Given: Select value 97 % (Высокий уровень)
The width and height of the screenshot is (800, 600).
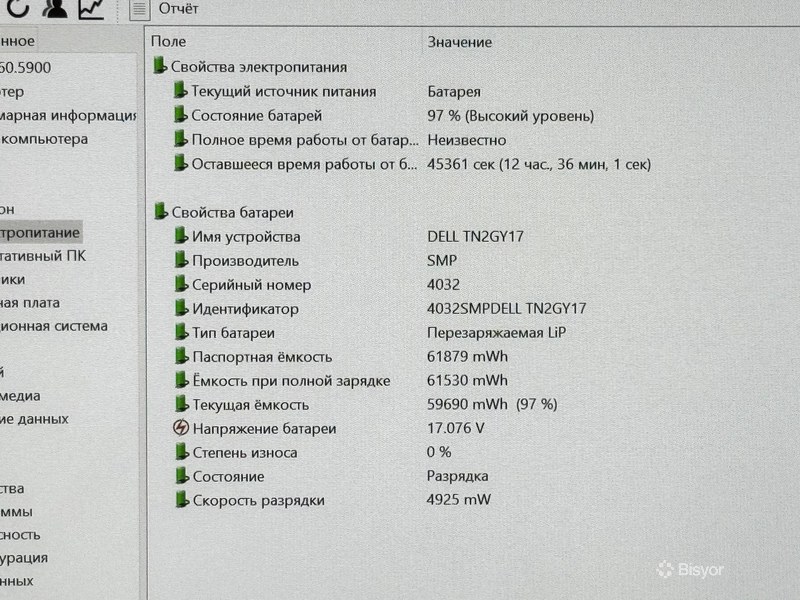Looking at the screenshot, I should pyautogui.click(x=511, y=116).
